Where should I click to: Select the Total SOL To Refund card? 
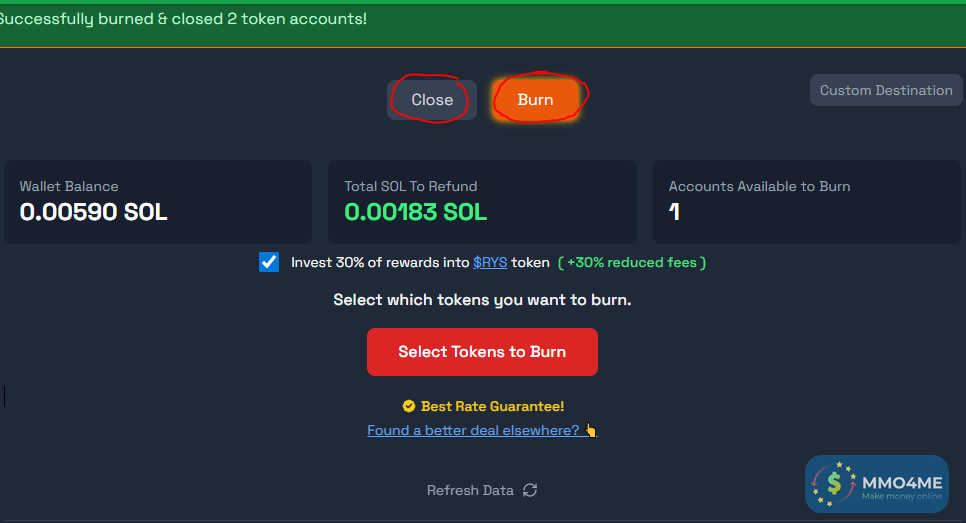pos(482,202)
